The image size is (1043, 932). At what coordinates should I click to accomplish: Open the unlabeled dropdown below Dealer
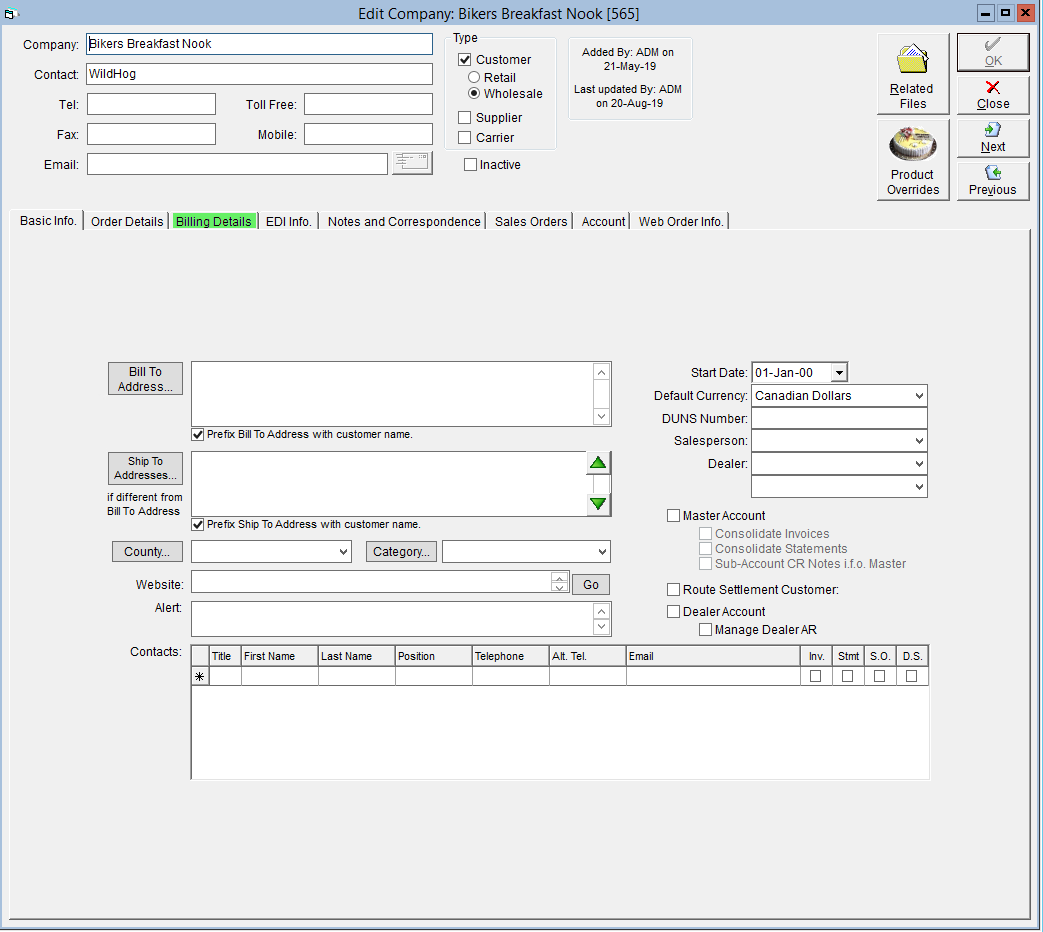click(x=919, y=486)
